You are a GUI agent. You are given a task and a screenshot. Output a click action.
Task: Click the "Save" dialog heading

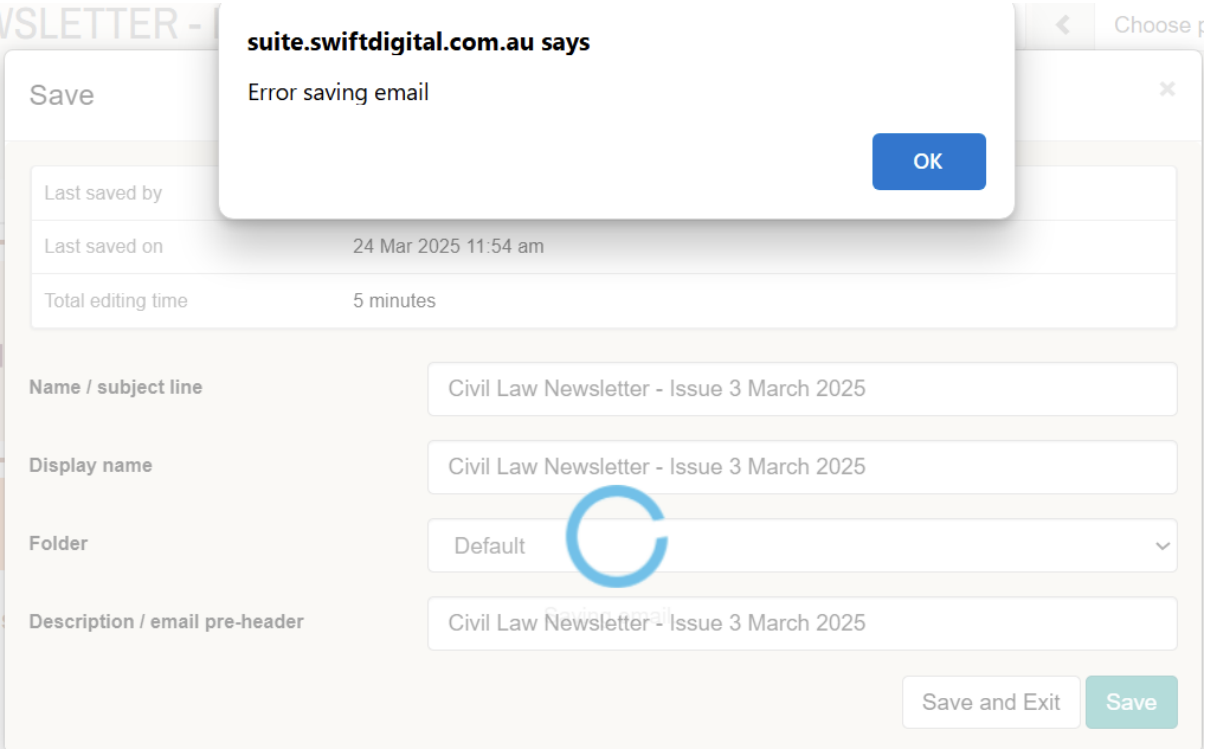(x=62, y=95)
